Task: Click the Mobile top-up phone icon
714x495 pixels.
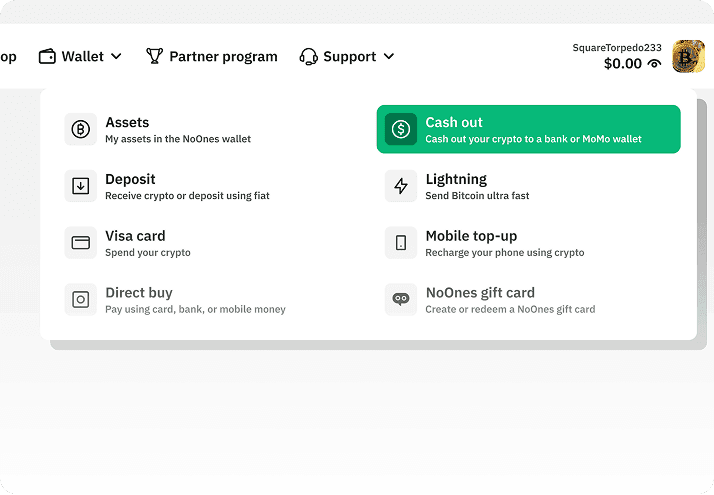Action: 401,243
